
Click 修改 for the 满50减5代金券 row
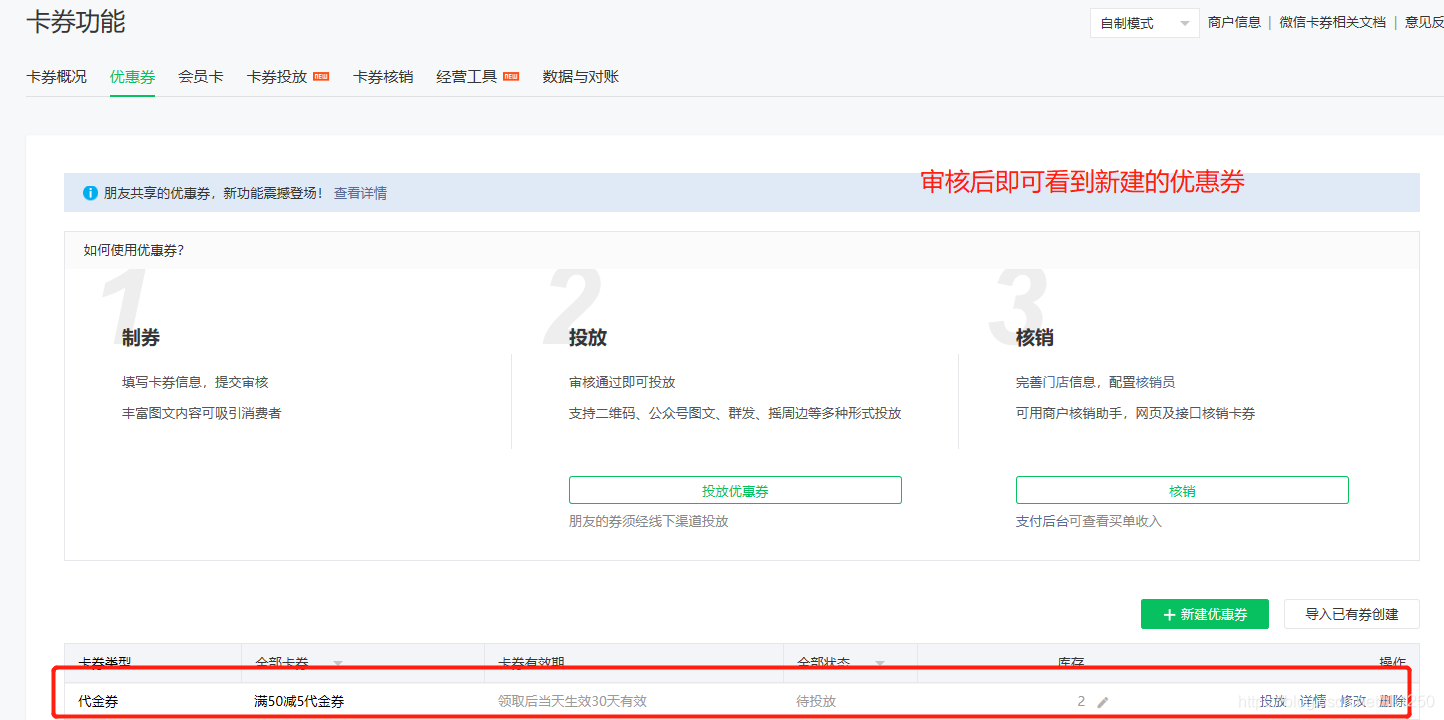1353,701
